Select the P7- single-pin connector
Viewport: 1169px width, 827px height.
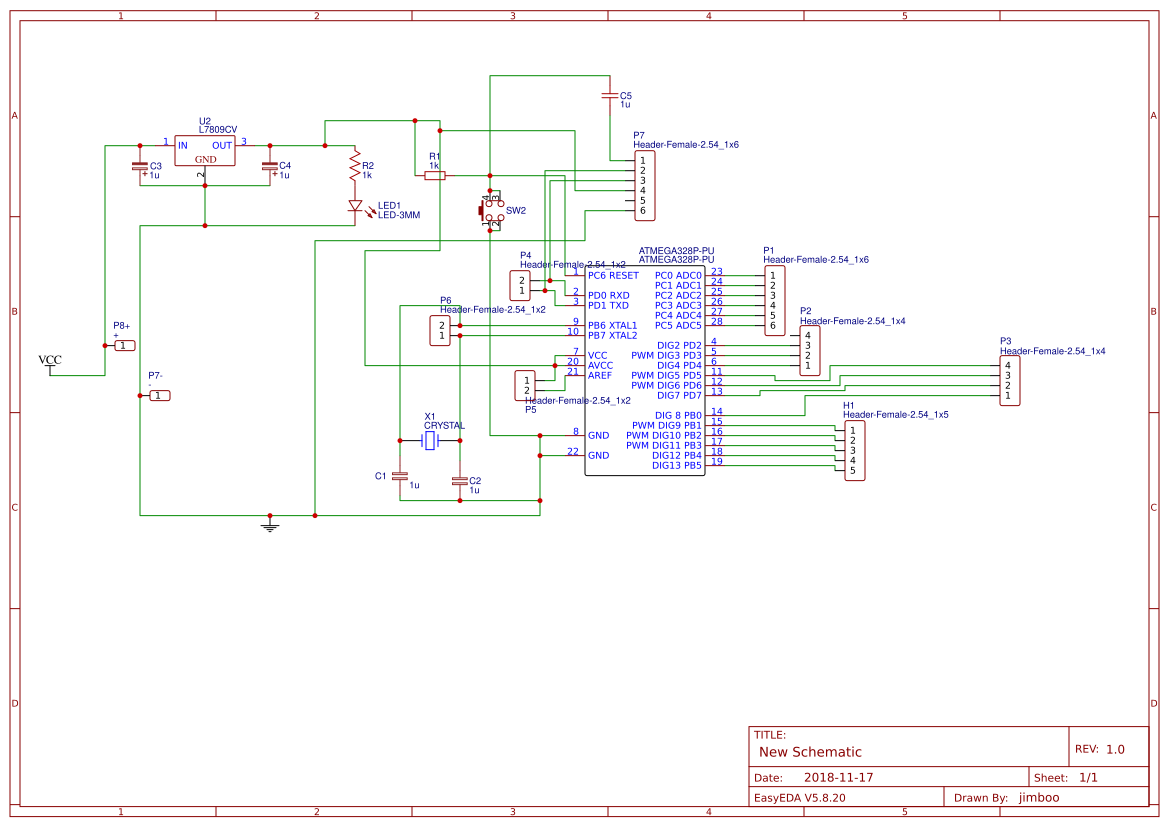pos(160,396)
